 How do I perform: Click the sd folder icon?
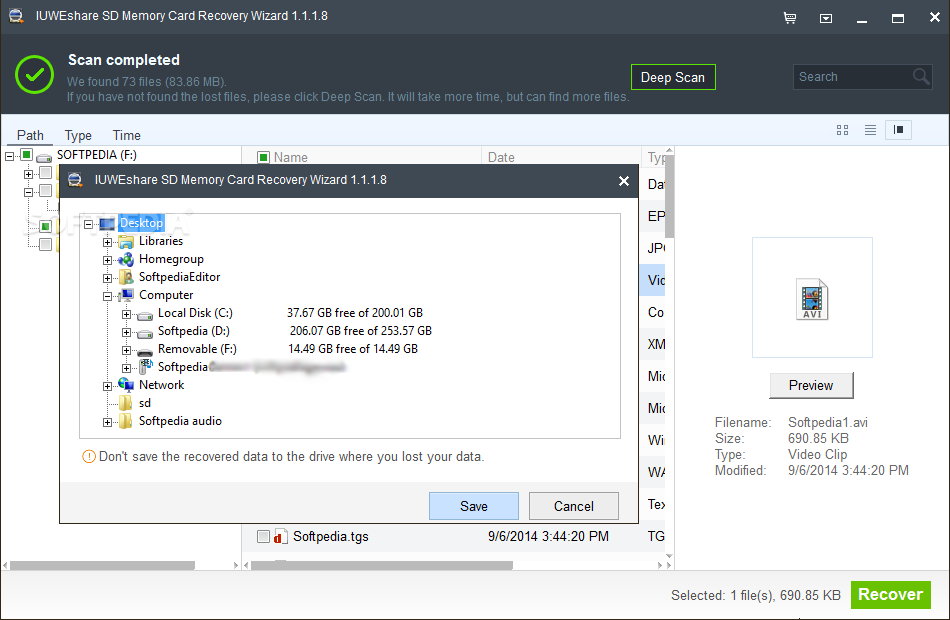(126, 403)
